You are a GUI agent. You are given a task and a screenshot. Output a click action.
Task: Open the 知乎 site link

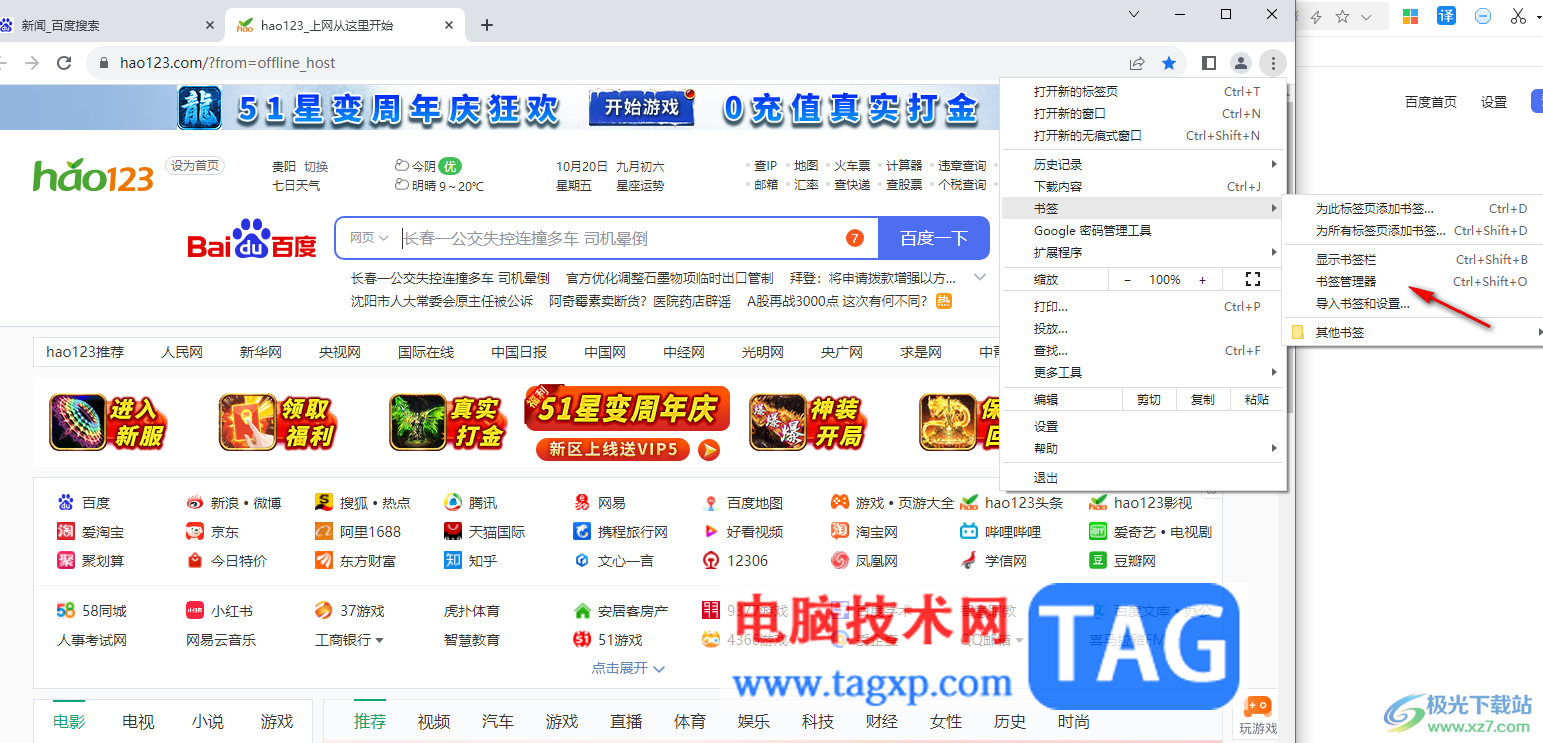(471, 561)
